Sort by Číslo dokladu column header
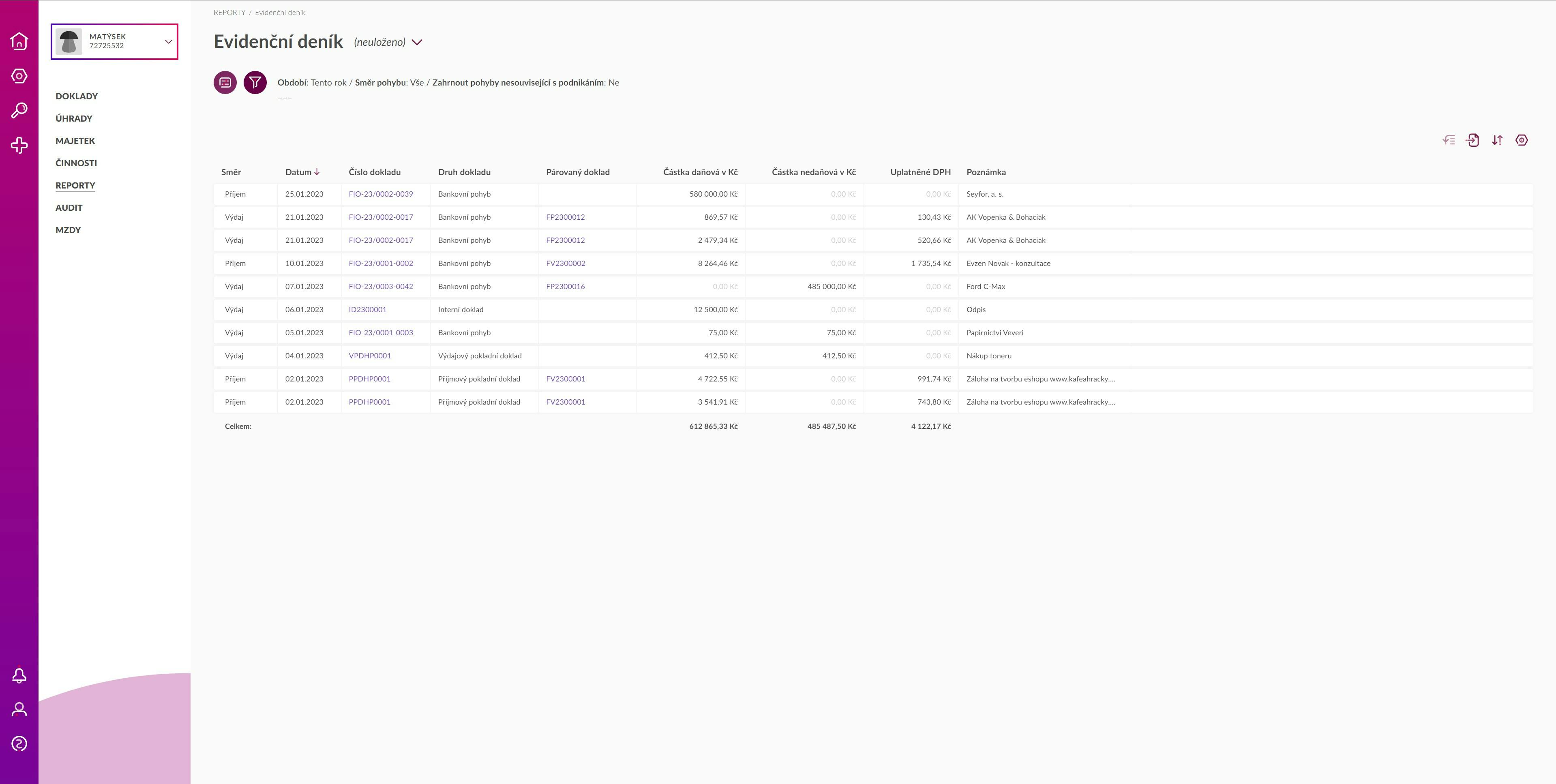 pos(375,172)
